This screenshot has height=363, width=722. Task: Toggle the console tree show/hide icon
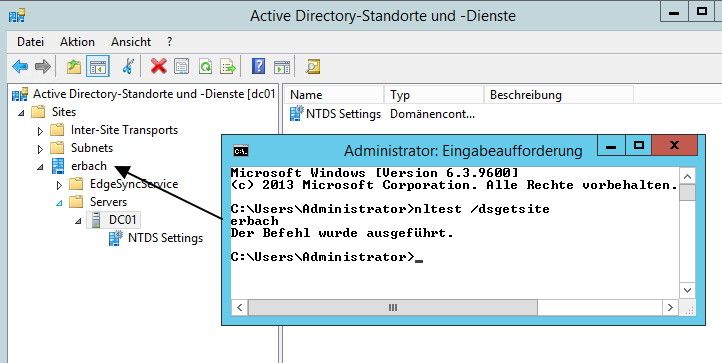click(98, 67)
